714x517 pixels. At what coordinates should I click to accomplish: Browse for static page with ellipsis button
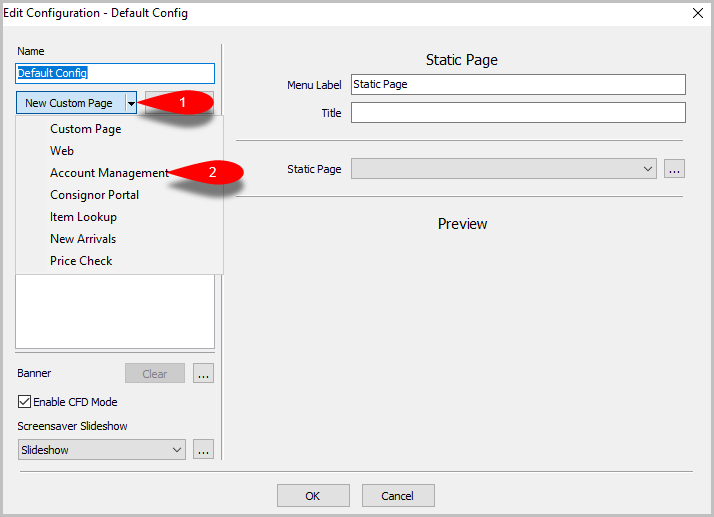pos(674,169)
